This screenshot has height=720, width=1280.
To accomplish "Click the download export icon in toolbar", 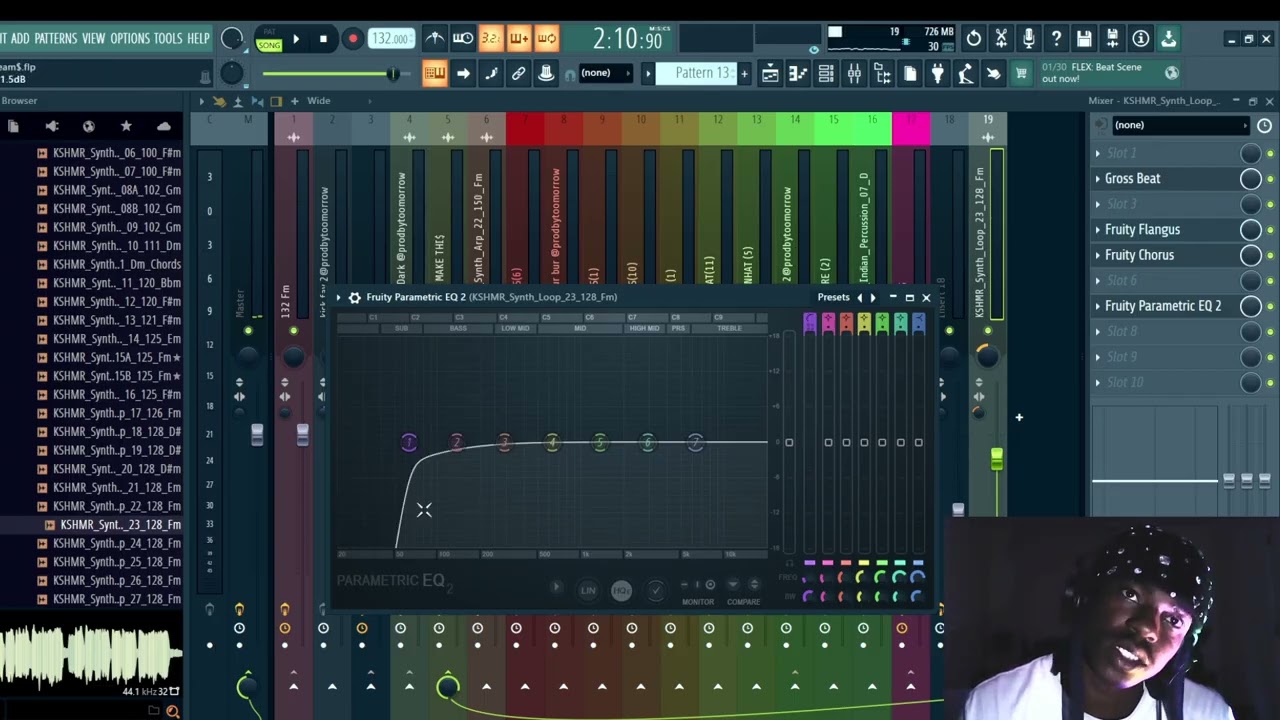I will (1169, 39).
